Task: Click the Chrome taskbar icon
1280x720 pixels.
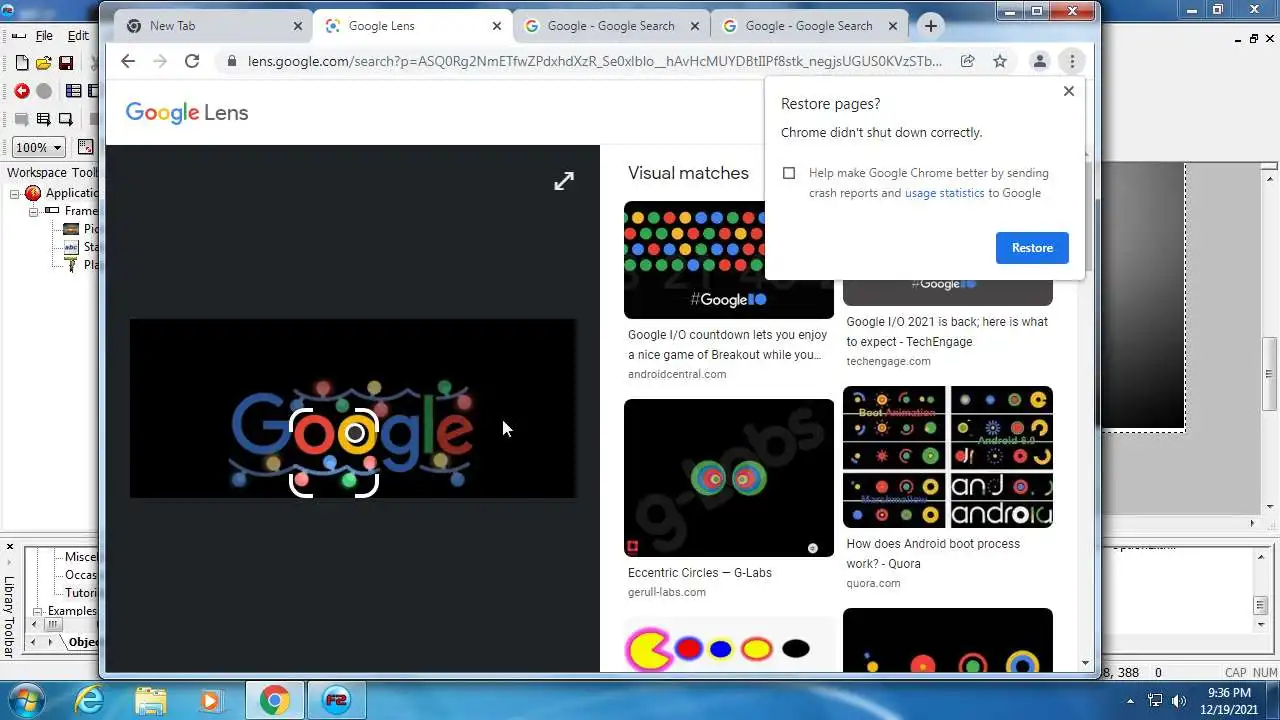Action: tap(275, 700)
